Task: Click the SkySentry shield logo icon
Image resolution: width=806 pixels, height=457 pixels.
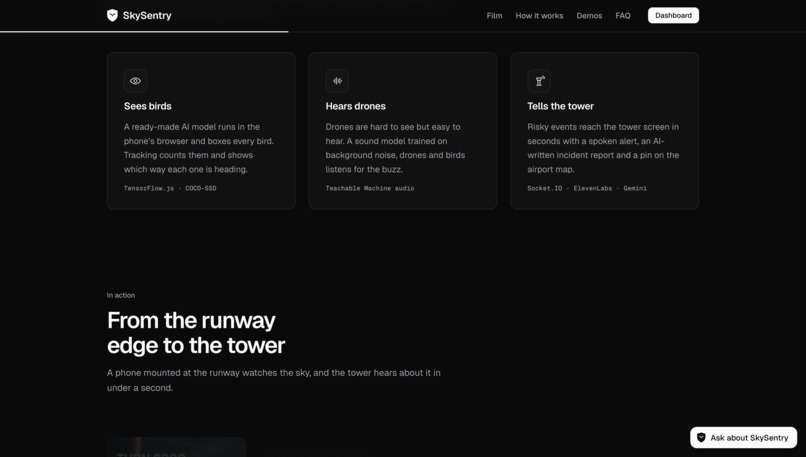Action: pos(112,15)
